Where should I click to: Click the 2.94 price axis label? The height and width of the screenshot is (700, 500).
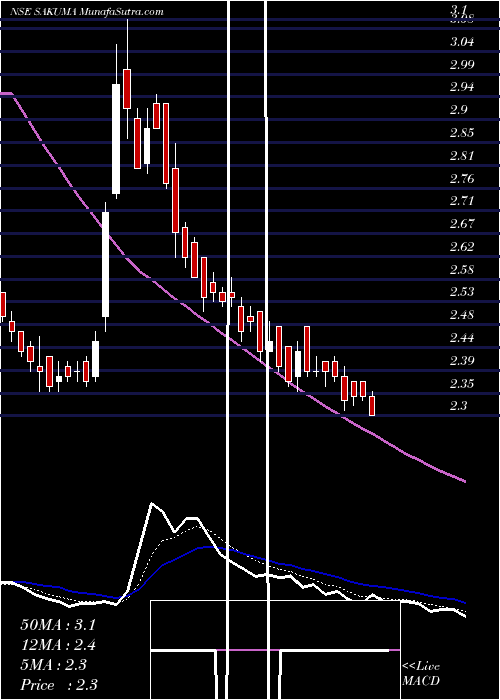[462, 87]
